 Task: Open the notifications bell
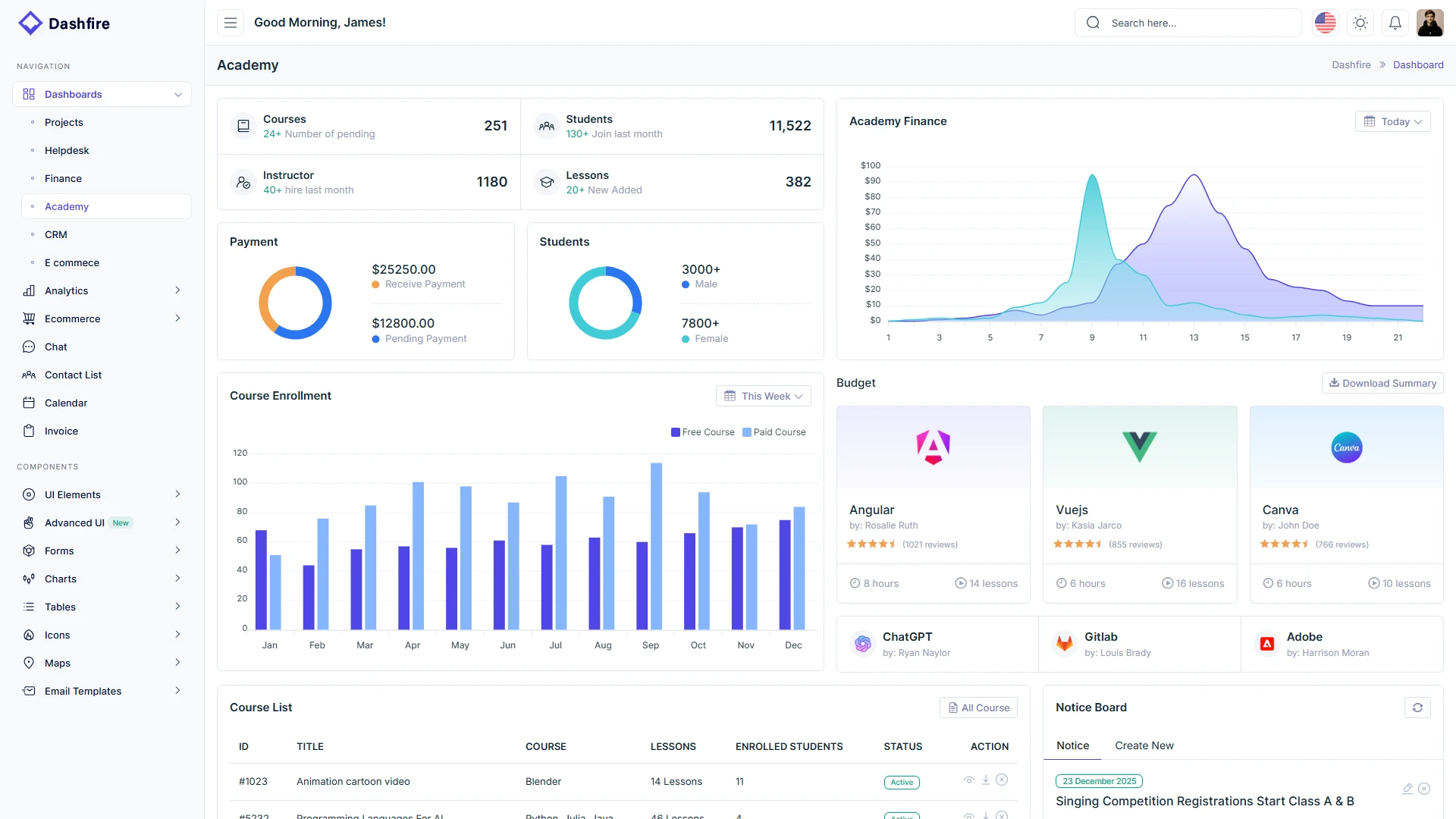[x=1395, y=23]
